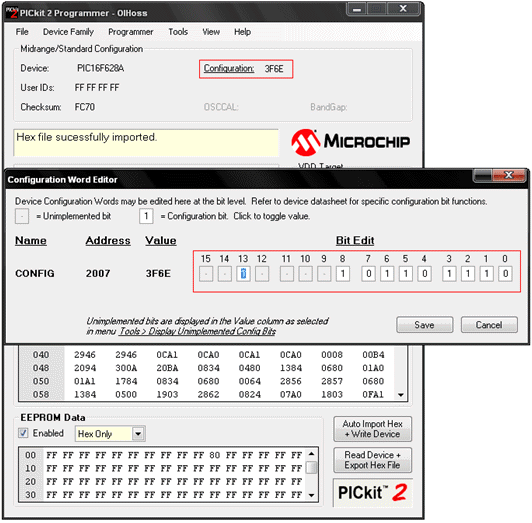
Task: Open the Device Family menu
Action: click(68, 32)
